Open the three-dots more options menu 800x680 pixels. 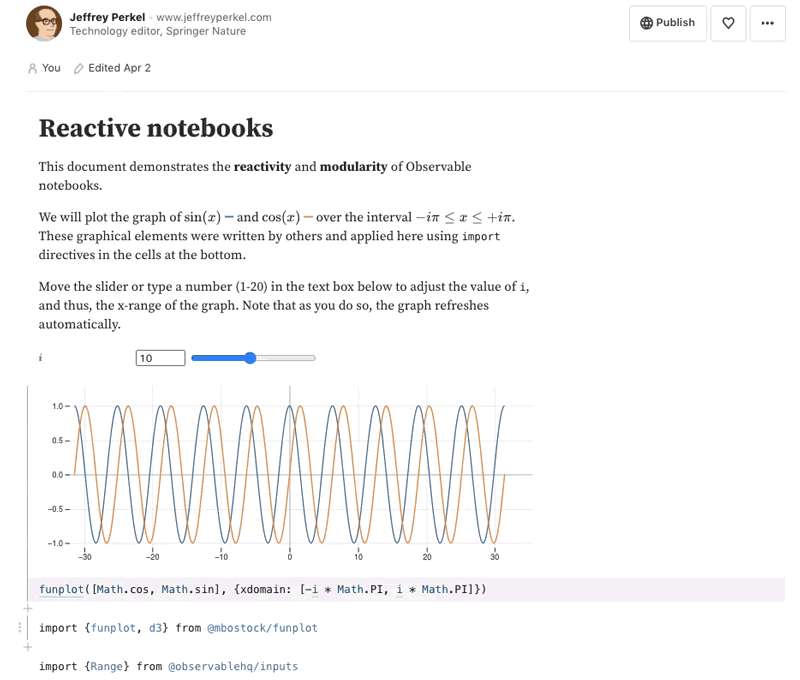767,23
